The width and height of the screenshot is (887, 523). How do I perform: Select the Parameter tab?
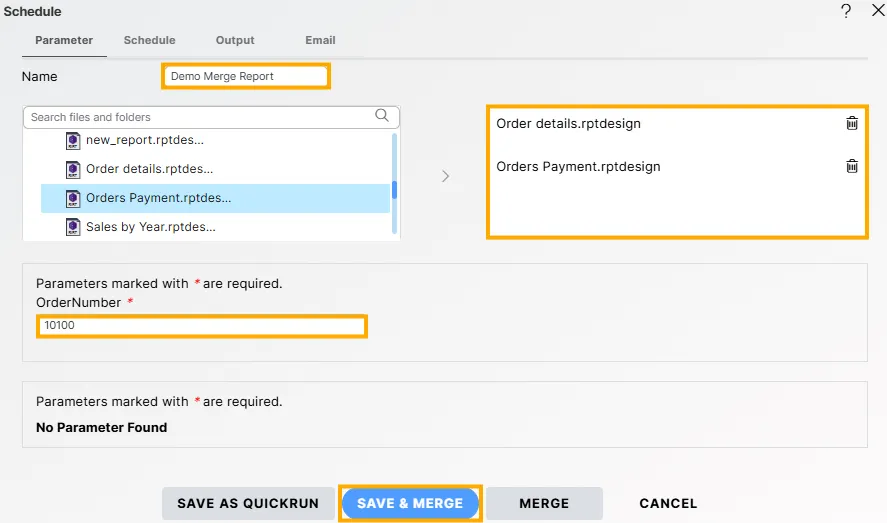[x=64, y=40]
